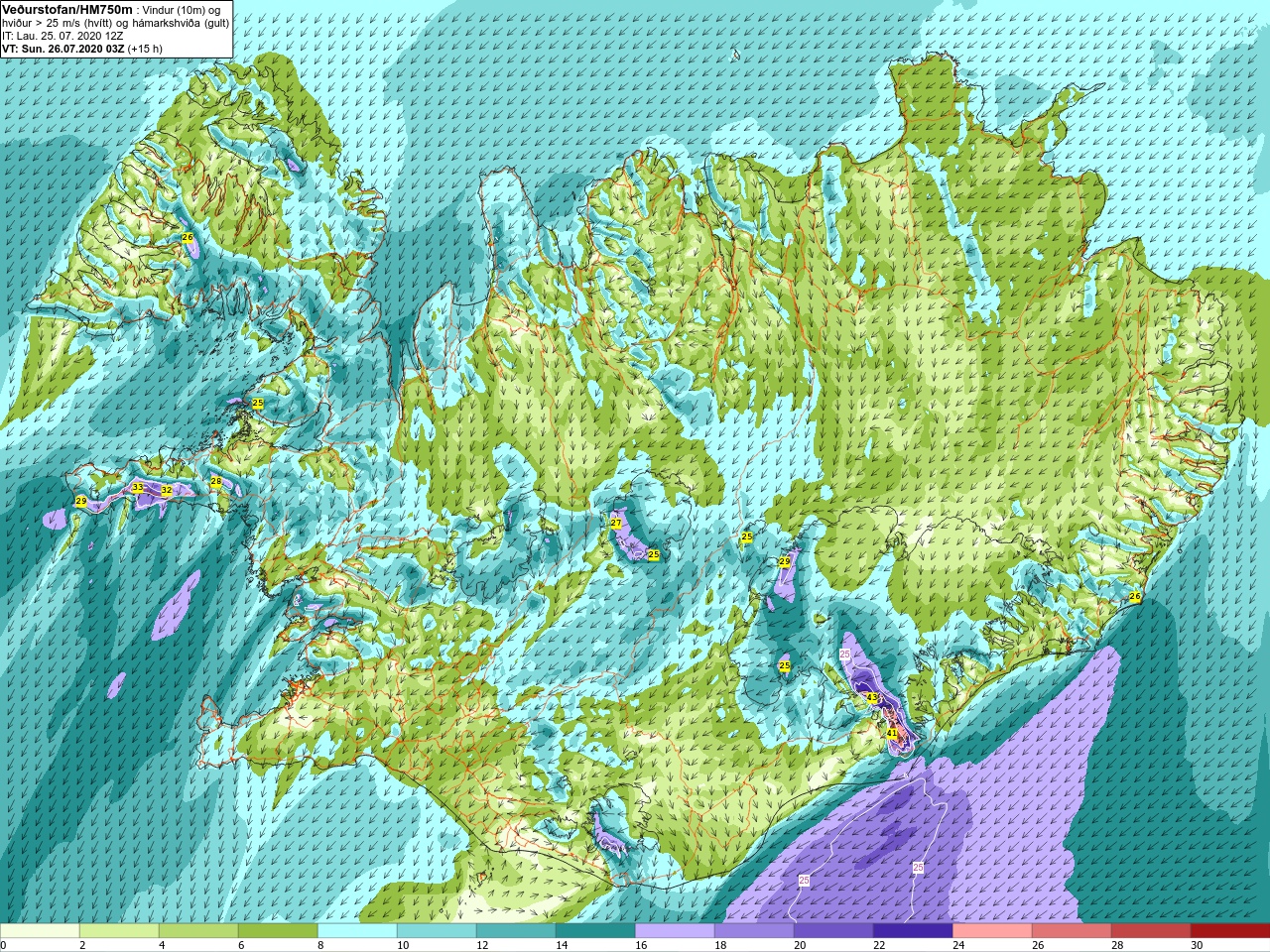
Task: Click the yellow 41 gust label
Action: (892, 734)
